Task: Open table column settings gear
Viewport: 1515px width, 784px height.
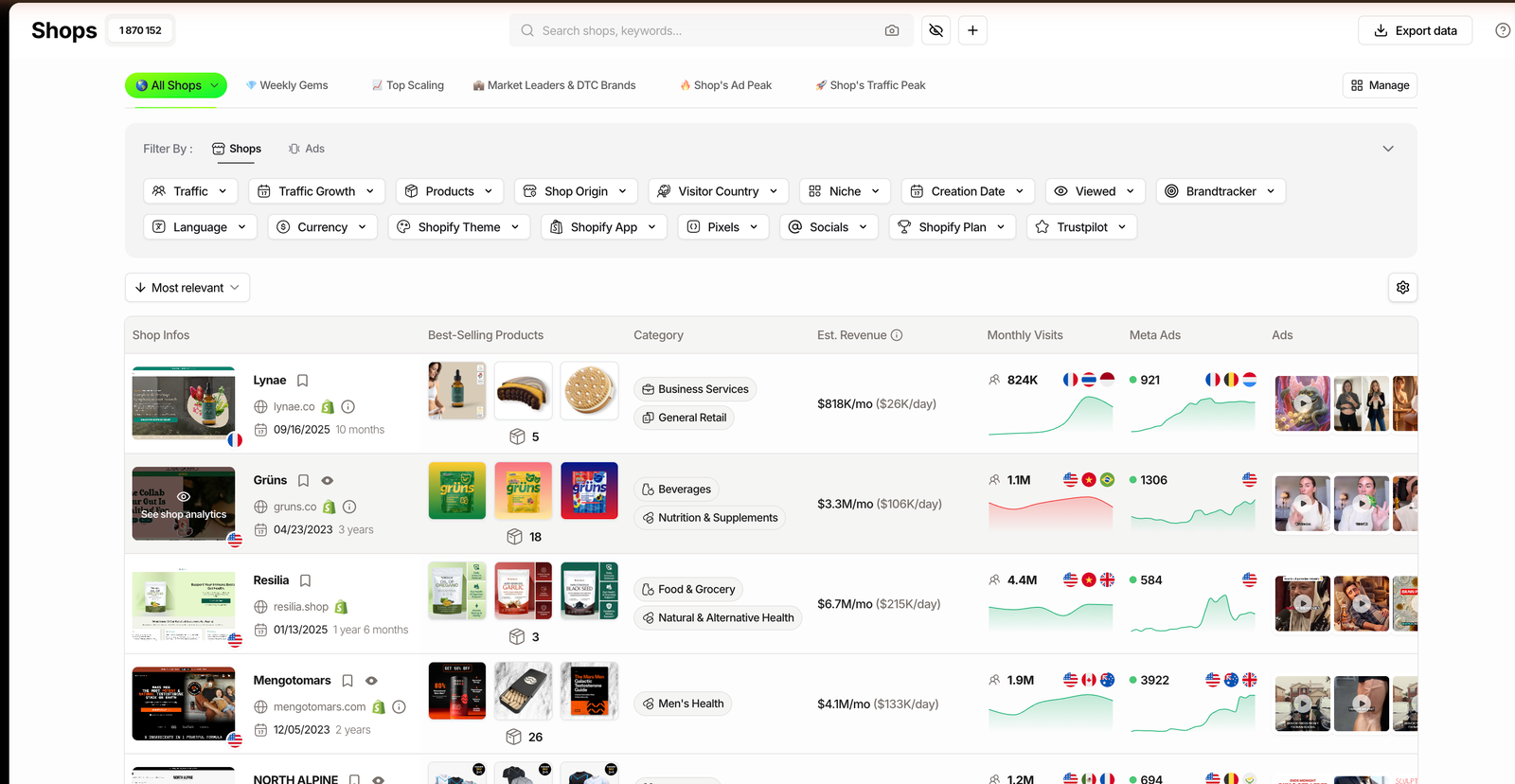Action: [1402, 288]
